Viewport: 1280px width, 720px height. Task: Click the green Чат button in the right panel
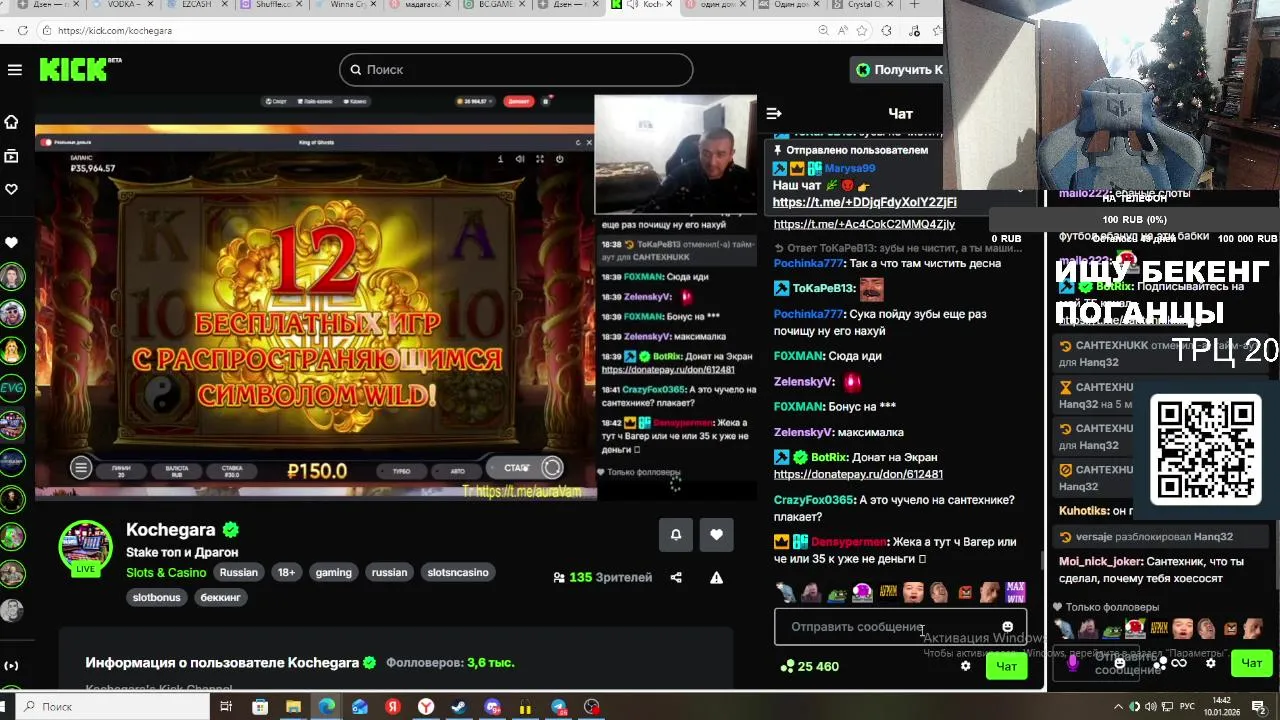(x=1252, y=662)
